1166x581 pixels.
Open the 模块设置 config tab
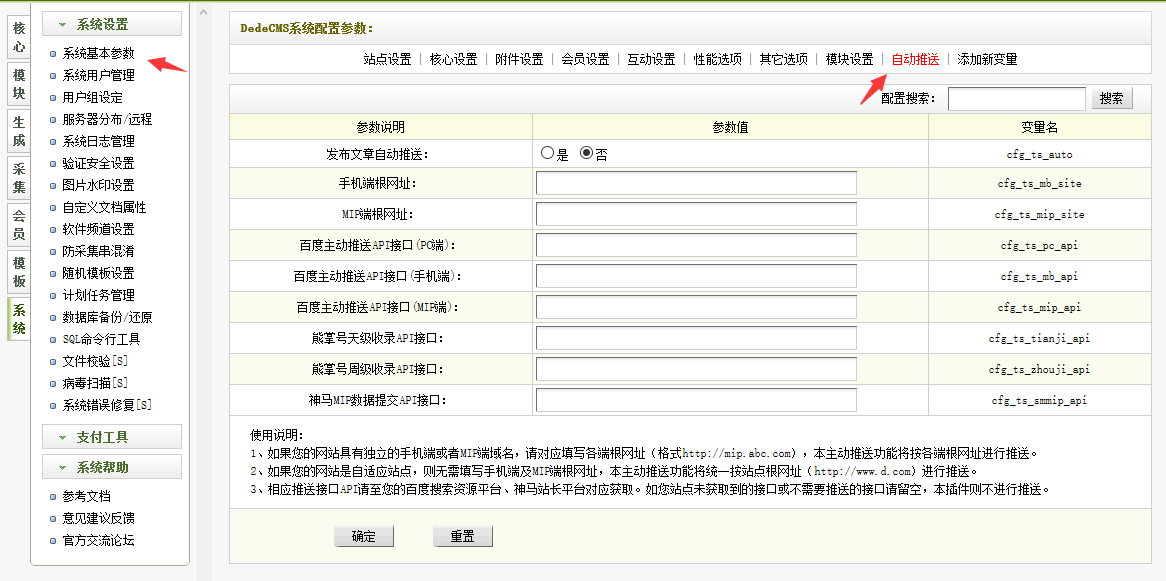pos(849,60)
